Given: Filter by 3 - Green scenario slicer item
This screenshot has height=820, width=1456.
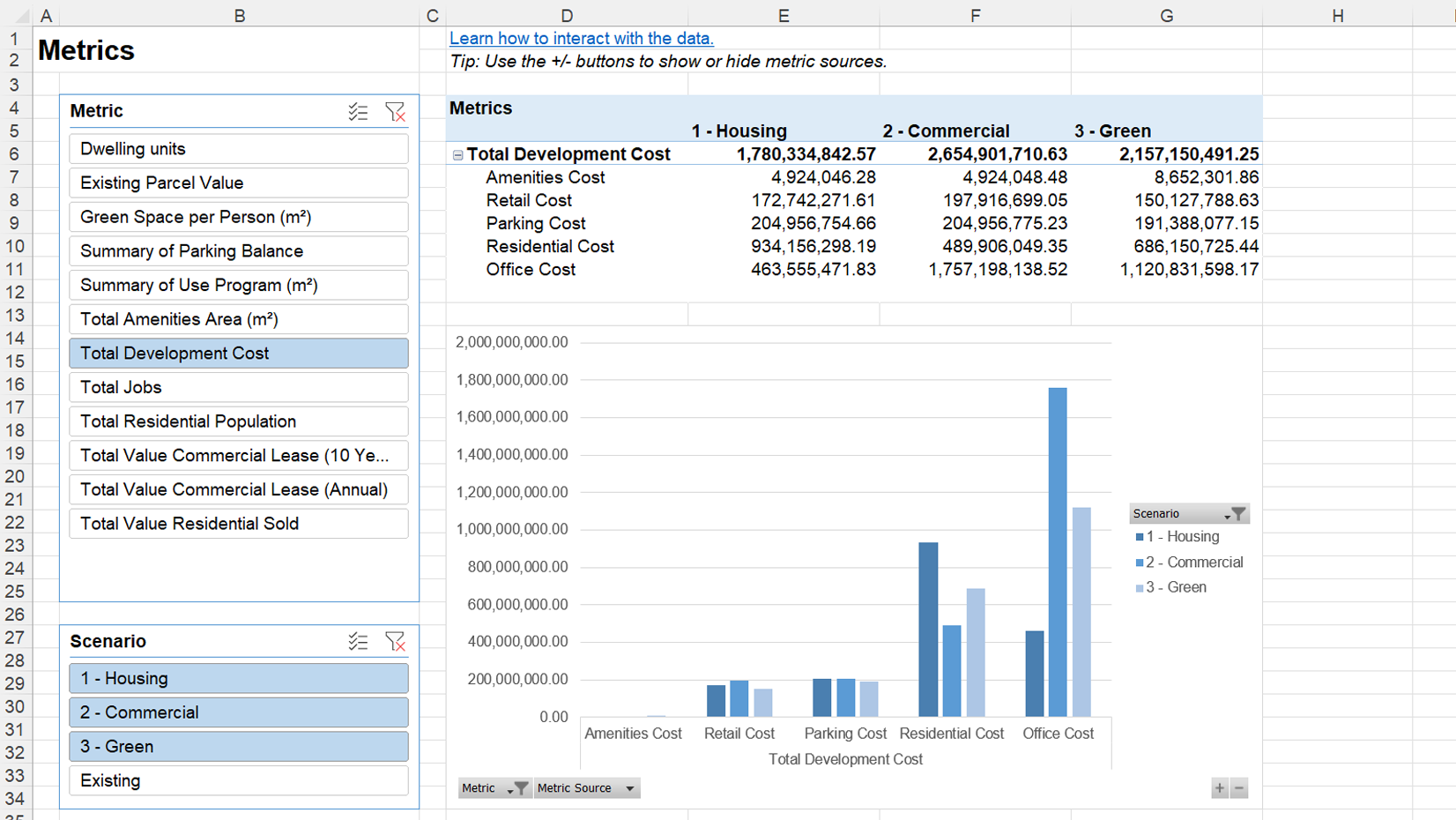Looking at the screenshot, I should (239, 747).
